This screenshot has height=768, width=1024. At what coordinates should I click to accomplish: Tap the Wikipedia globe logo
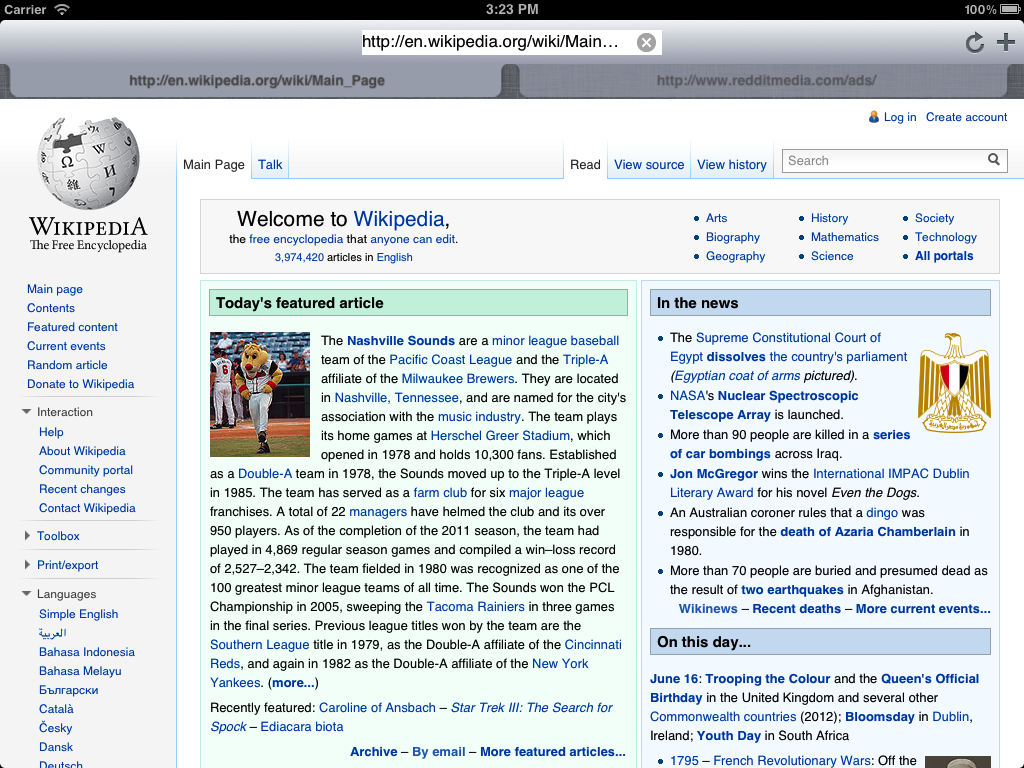89,163
